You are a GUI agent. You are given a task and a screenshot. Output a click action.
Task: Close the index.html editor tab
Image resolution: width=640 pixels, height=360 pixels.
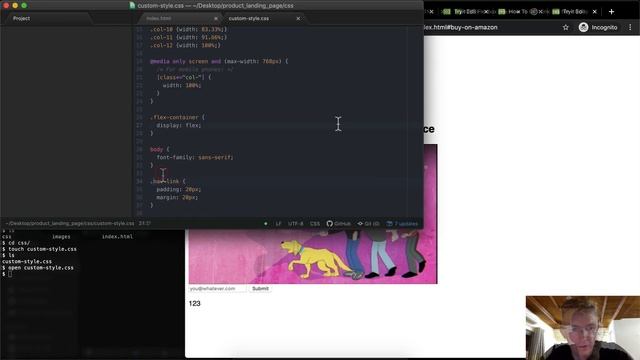(x=216, y=18)
